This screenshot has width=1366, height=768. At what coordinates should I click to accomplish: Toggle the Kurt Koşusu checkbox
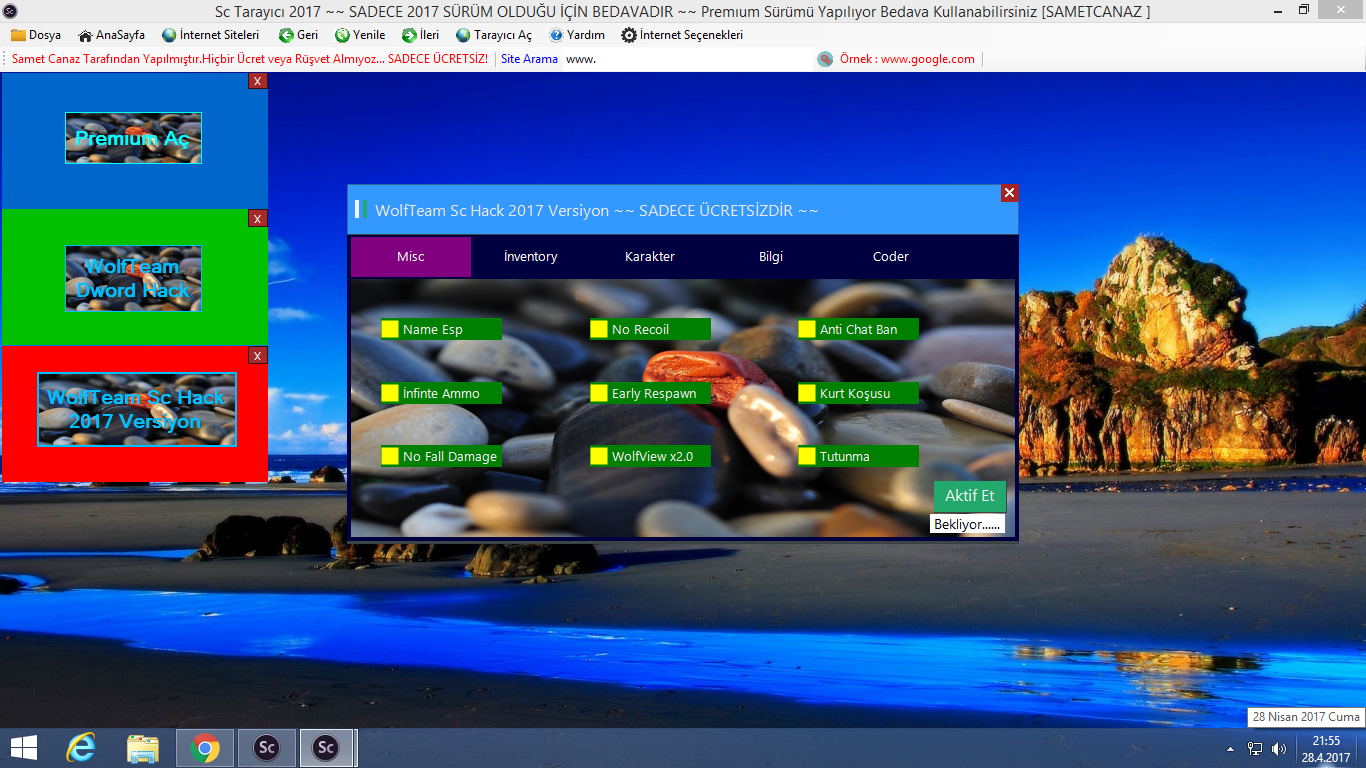807,393
